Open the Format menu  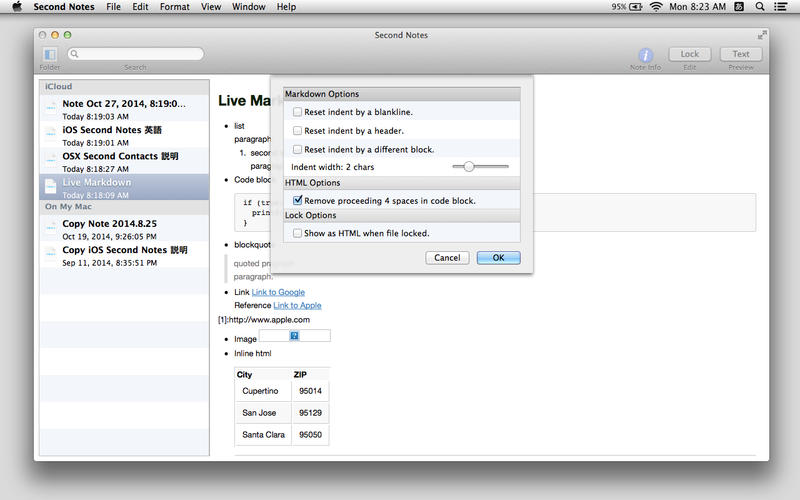click(174, 7)
